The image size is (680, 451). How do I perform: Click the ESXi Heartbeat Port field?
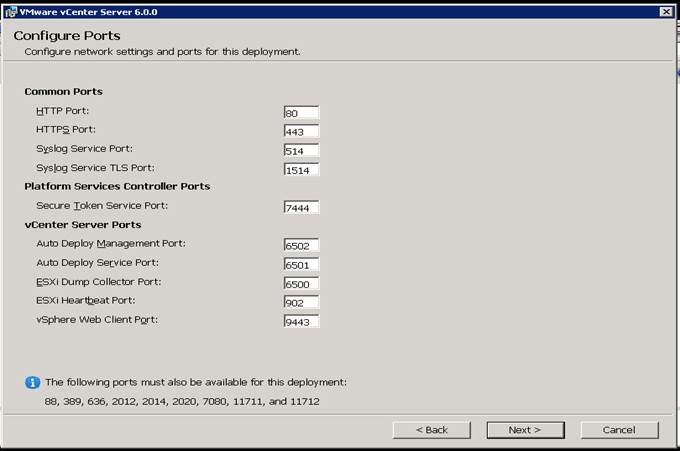click(301, 302)
